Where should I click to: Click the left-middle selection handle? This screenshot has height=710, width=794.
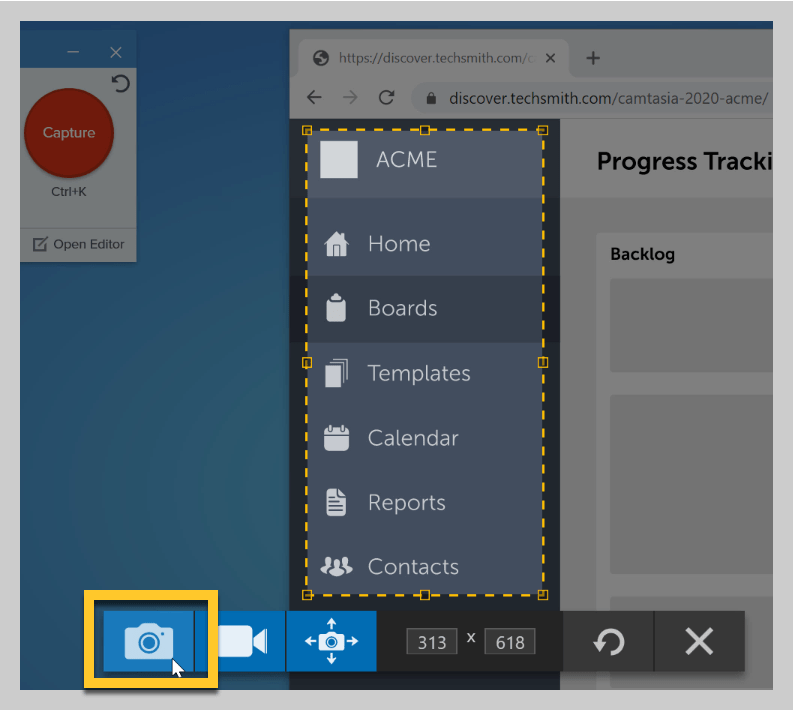coord(307,362)
